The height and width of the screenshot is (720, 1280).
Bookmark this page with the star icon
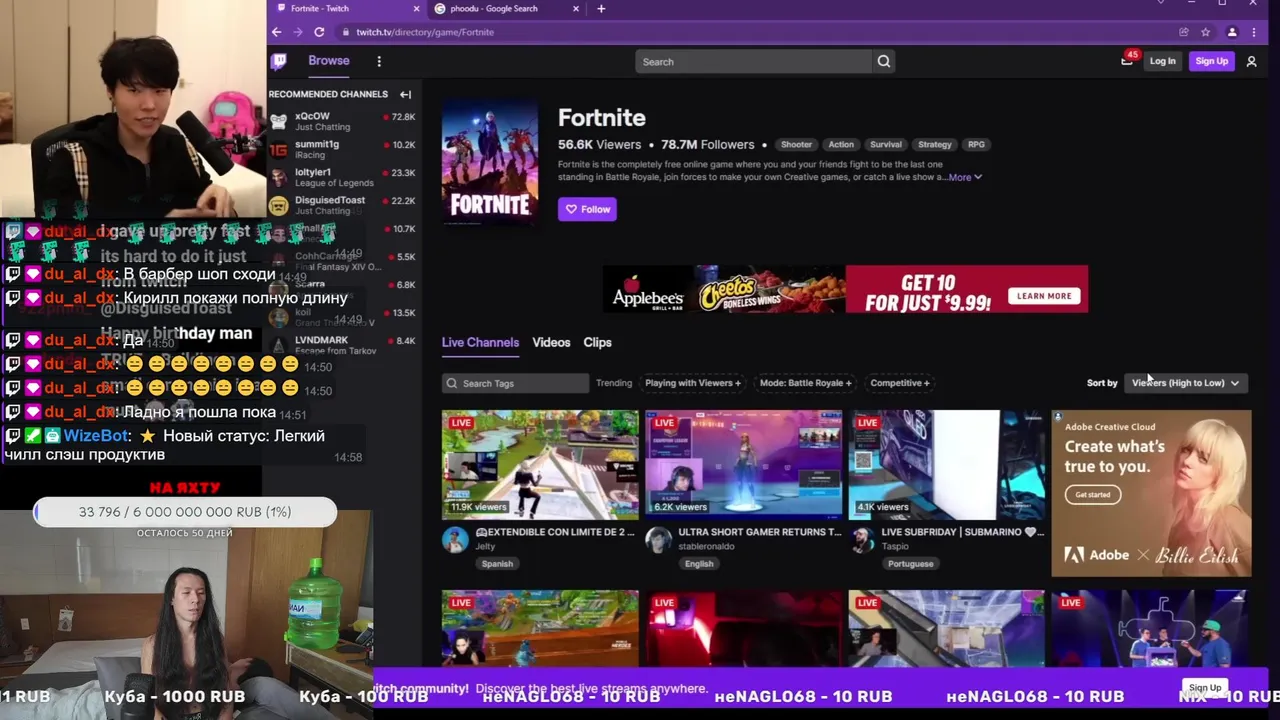[x=1206, y=32]
